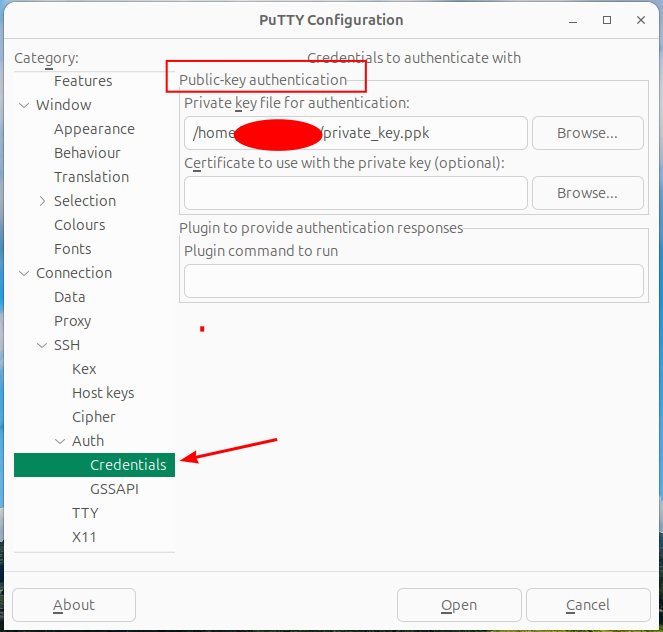The width and height of the screenshot is (663, 632).
Task: Go to the Colours settings category
Action: point(79,225)
